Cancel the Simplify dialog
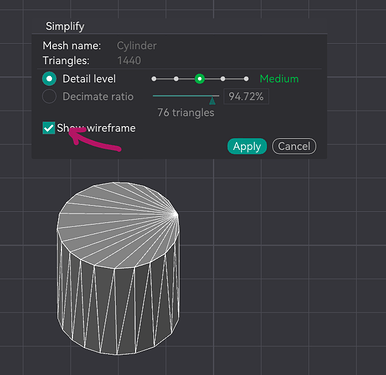 (x=294, y=146)
